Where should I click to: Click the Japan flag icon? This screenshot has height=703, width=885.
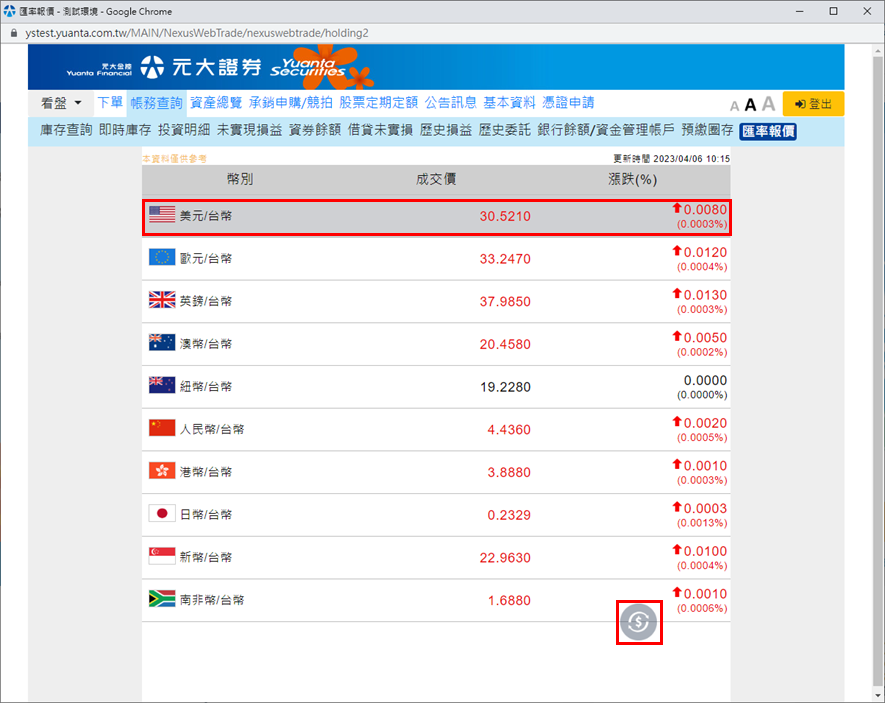pos(162,513)
